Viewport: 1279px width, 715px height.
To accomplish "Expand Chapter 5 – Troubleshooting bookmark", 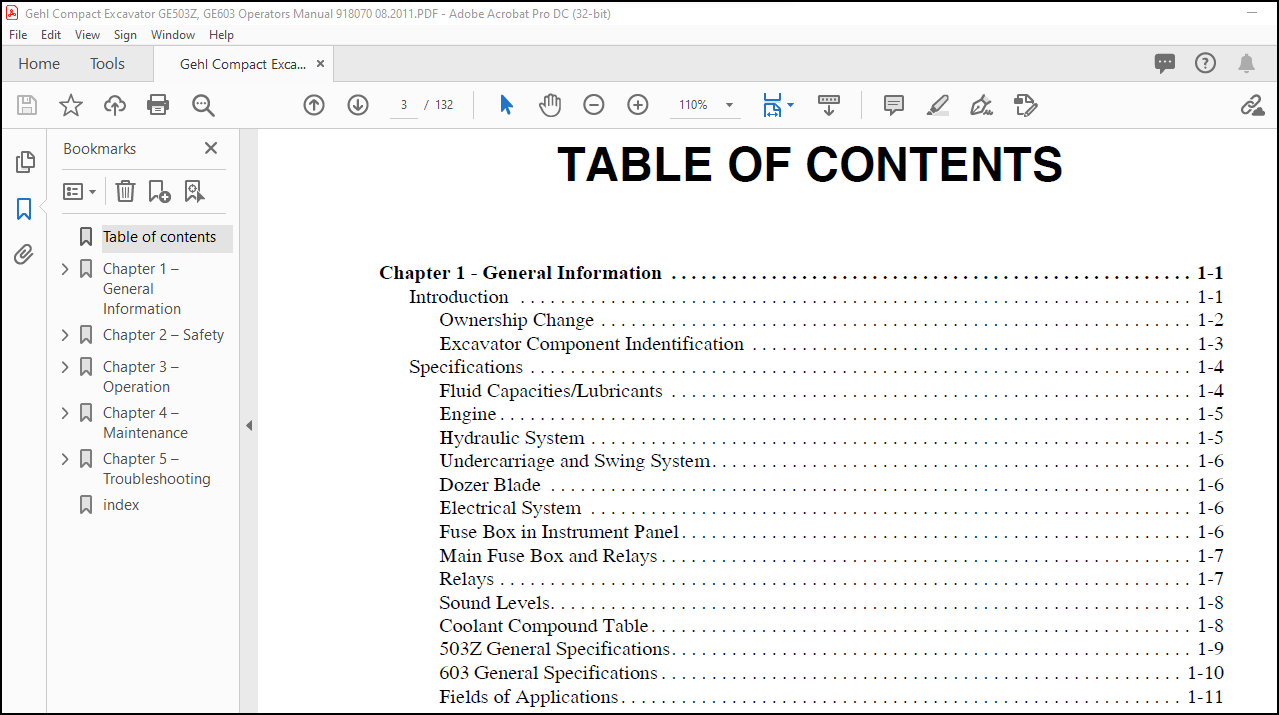I will tap(65, 459).
